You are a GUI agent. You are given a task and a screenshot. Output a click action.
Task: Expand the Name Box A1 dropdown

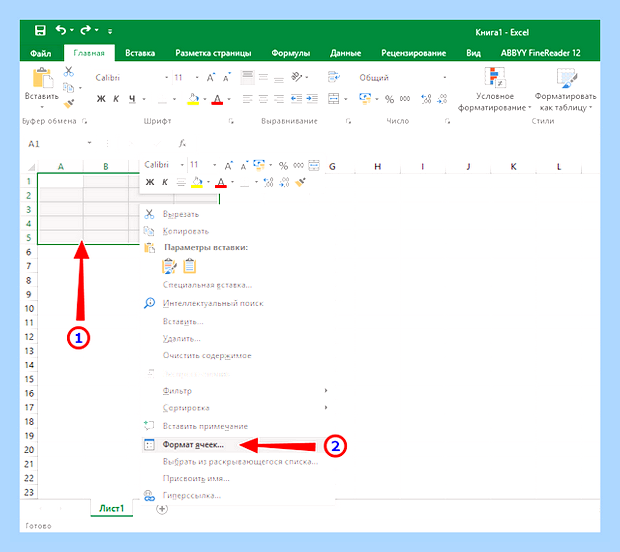pyautogui.click(x=89, y=143)
